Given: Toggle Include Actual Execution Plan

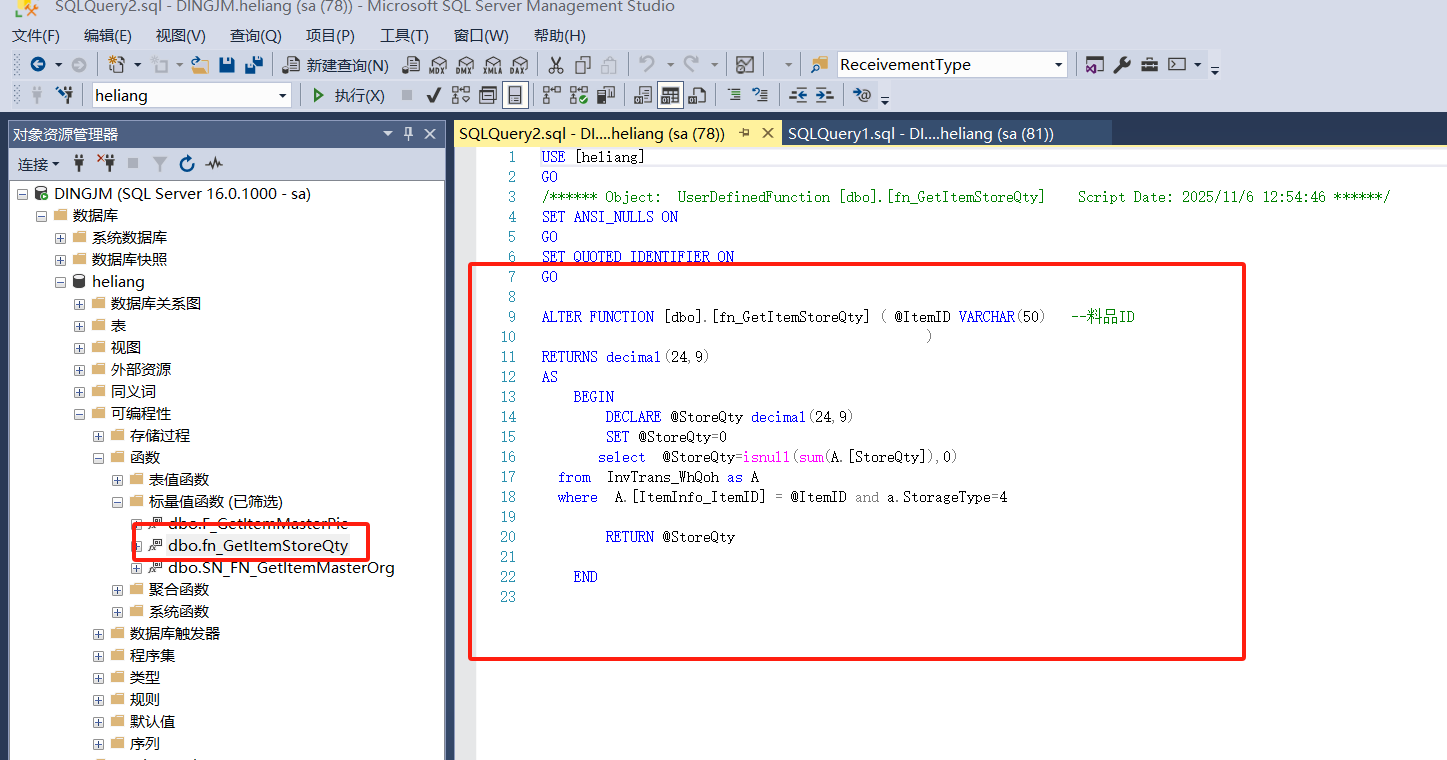Looking at the screenshot, I should 551,95.
